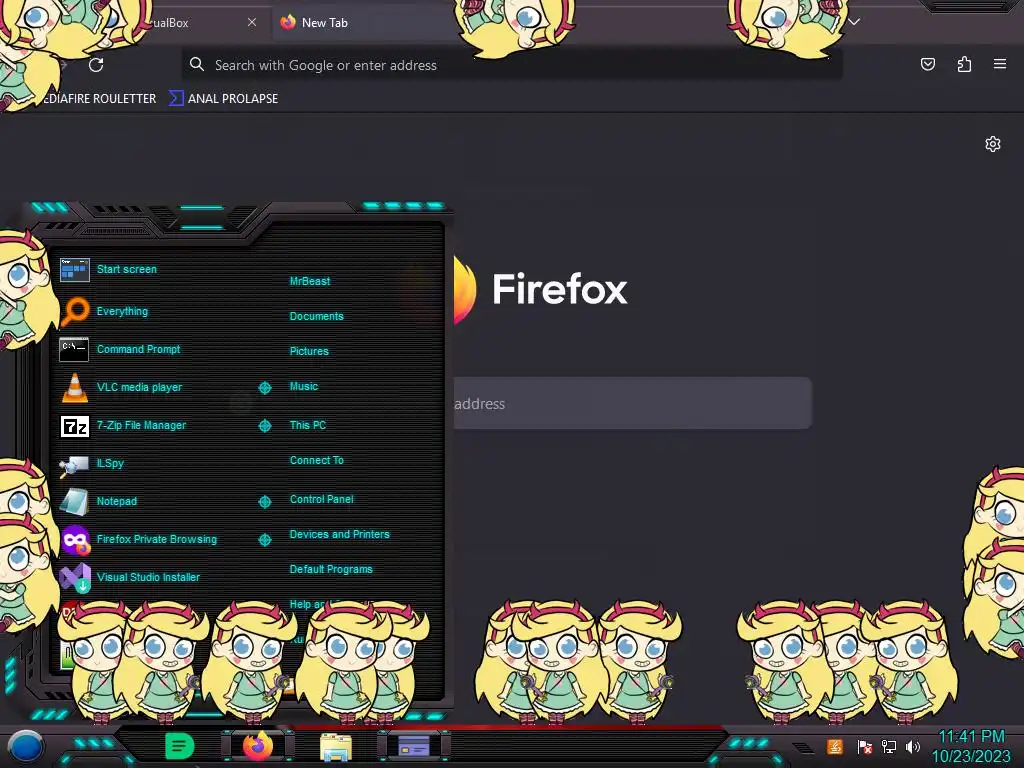Expand the 7-Zip File Manager jump list arrow
The image size is (1024, 768).
coord(264,426)
